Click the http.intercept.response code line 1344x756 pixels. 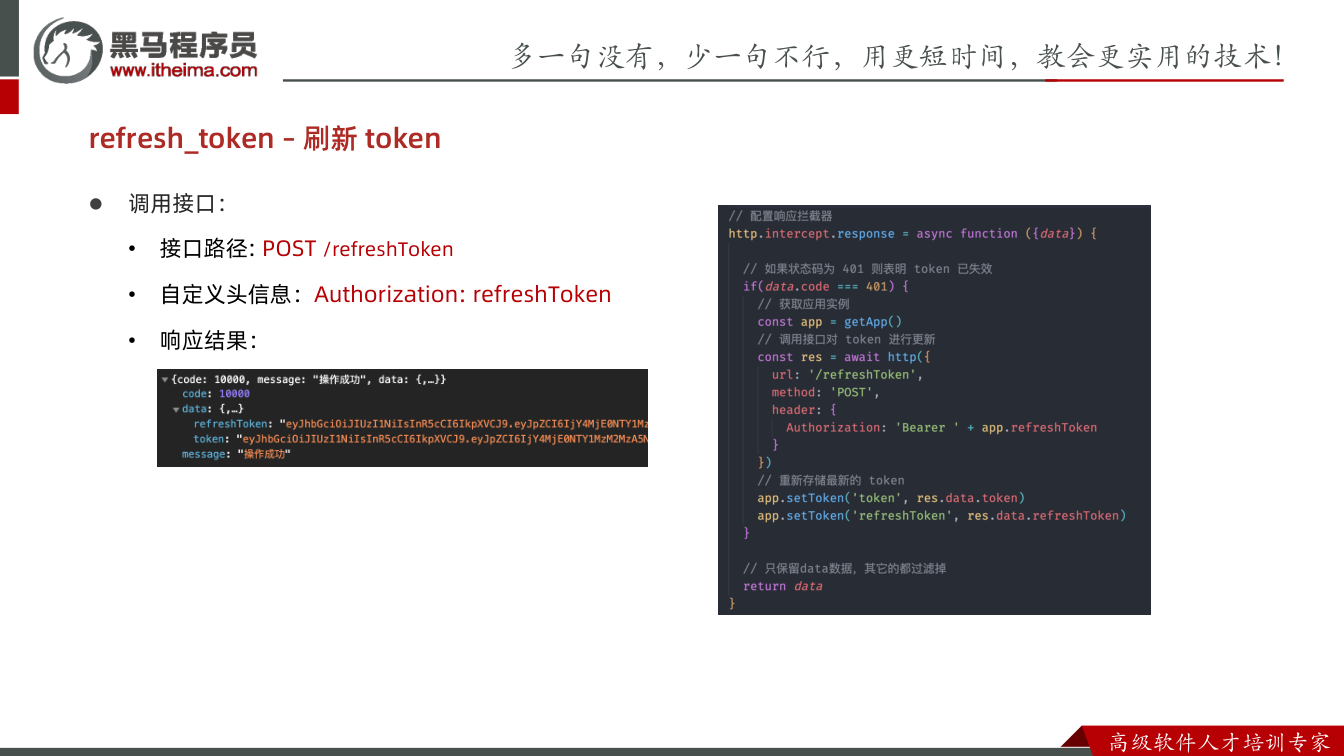pyautogui.click(x=913, y=233)
